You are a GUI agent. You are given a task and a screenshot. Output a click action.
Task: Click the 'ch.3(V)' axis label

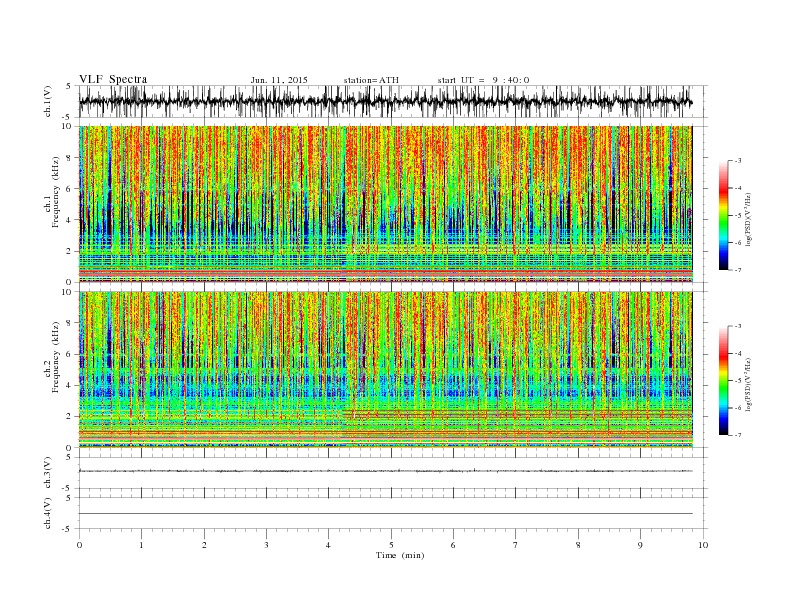[x=48, y=473]
